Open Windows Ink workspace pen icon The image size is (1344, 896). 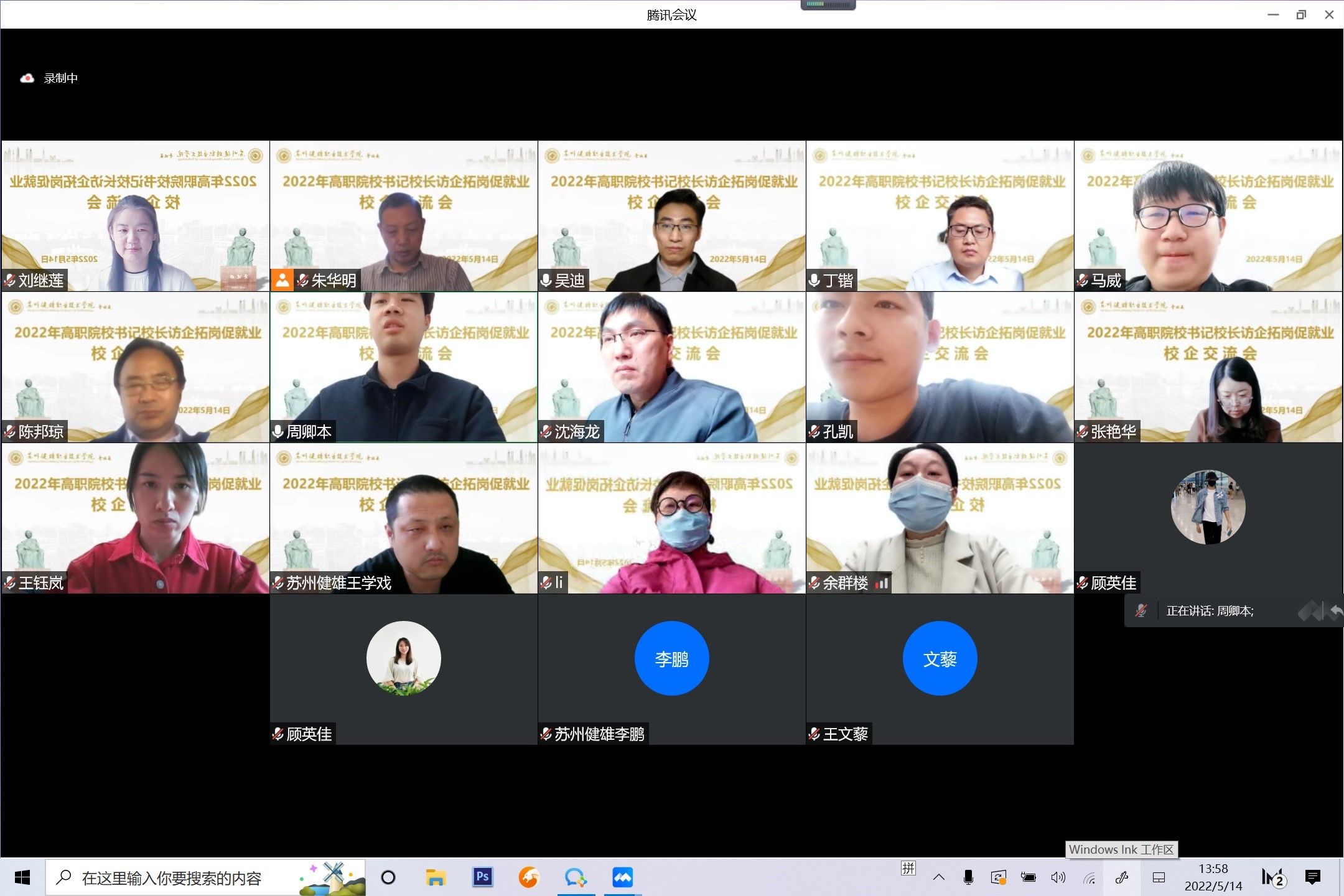tap(1122, 877)
